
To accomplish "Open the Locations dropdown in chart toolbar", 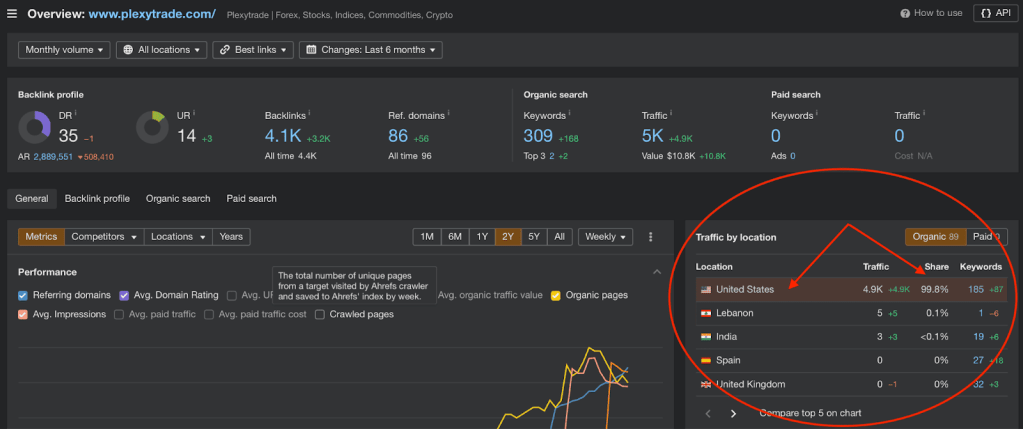I will point(178,237).
